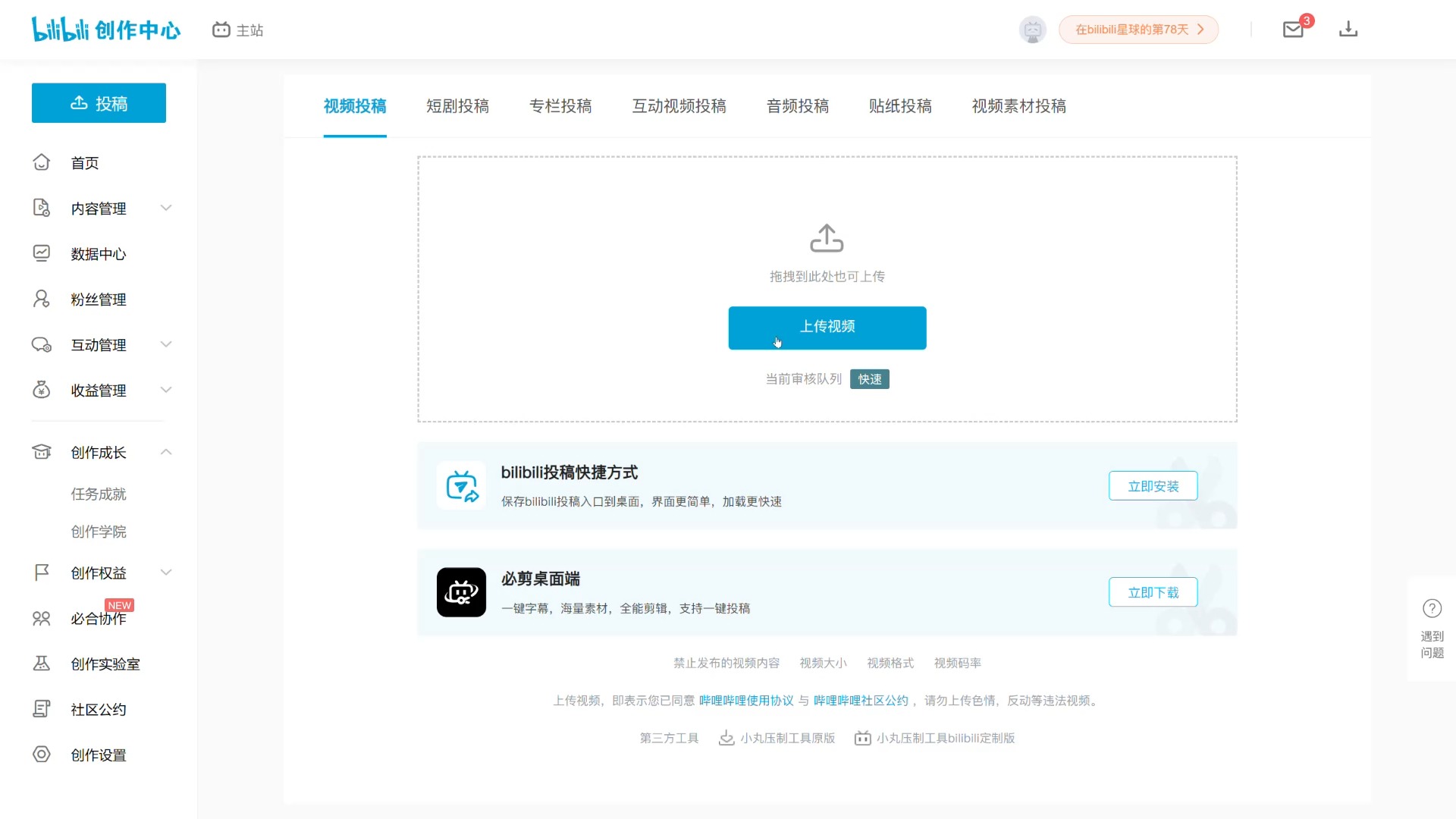Expand the 互动管理 chevron
The height and width of the screenshot is (819, 1456).
pos(166,344)
